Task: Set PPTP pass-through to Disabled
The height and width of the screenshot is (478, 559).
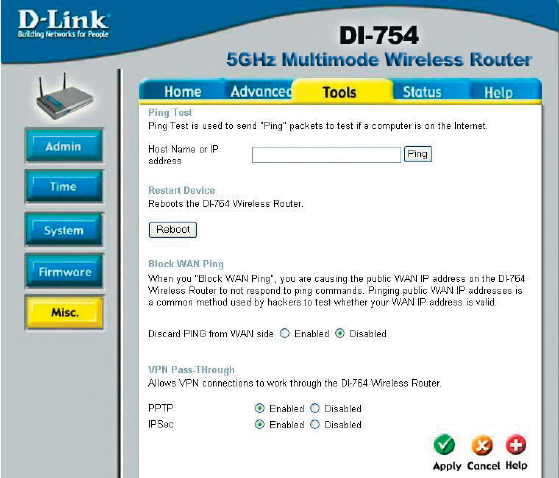Action: (314, 408)
